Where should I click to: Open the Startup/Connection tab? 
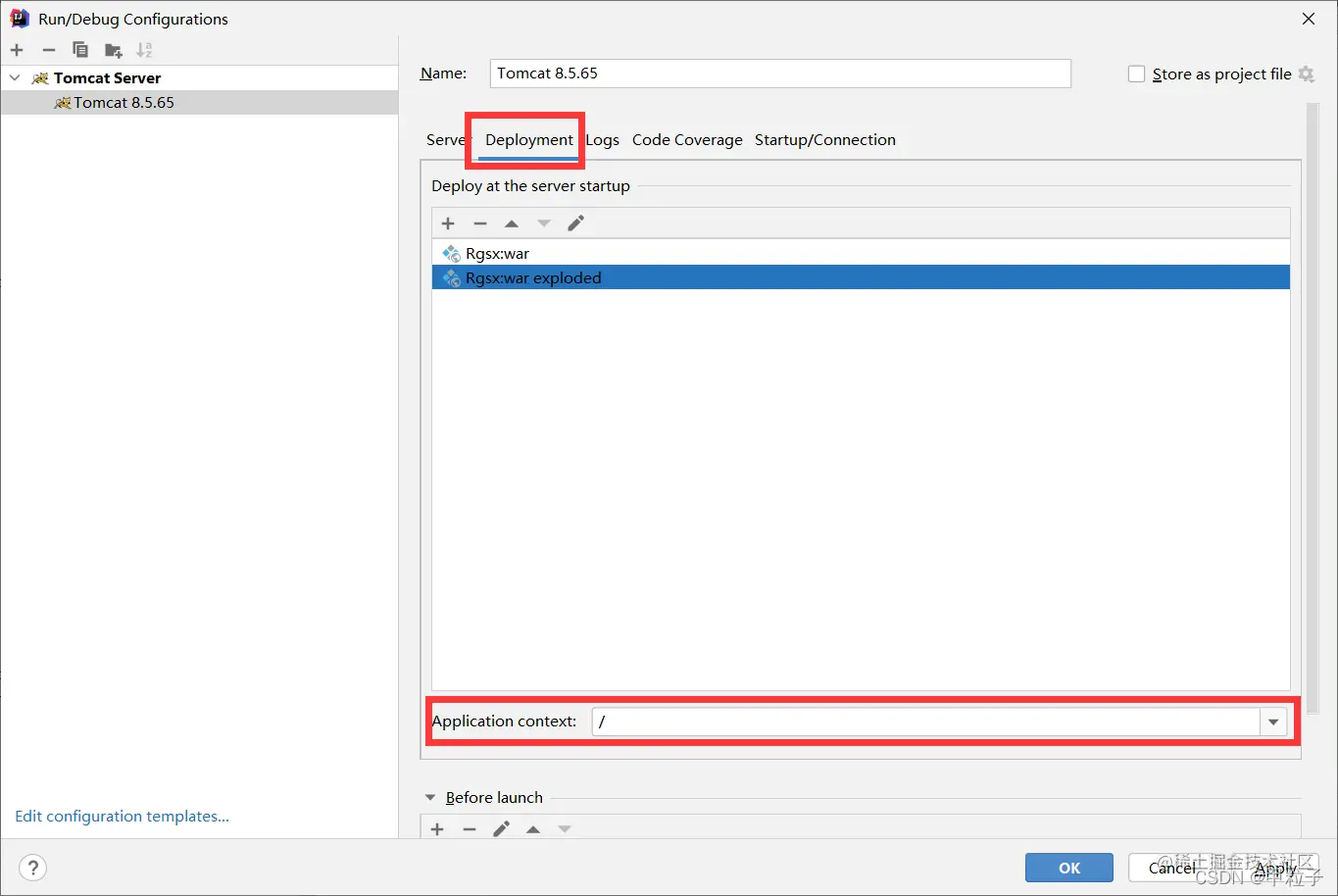pos(825,139)
